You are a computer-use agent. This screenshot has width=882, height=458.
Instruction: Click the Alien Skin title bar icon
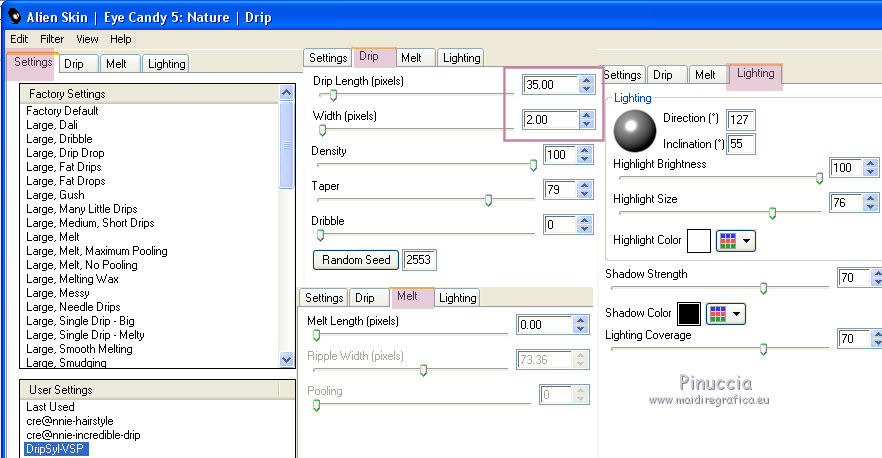tap(15, 16)
